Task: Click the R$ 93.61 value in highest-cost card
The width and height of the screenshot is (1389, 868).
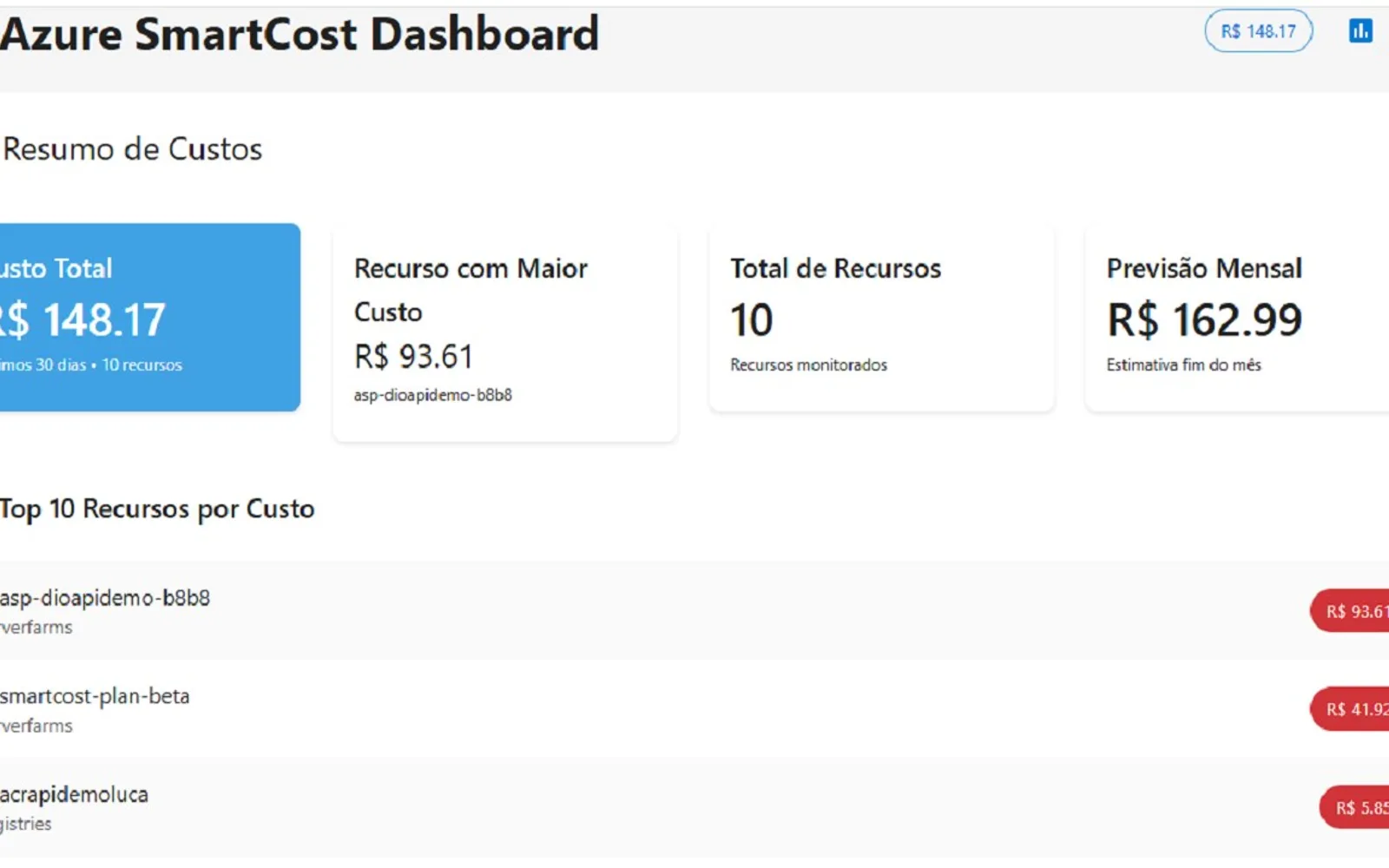Action: 413,357
